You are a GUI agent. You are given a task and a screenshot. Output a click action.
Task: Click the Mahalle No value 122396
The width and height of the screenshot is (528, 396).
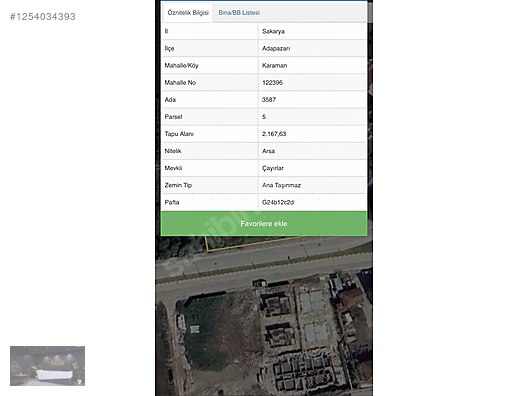coord(272,82)
